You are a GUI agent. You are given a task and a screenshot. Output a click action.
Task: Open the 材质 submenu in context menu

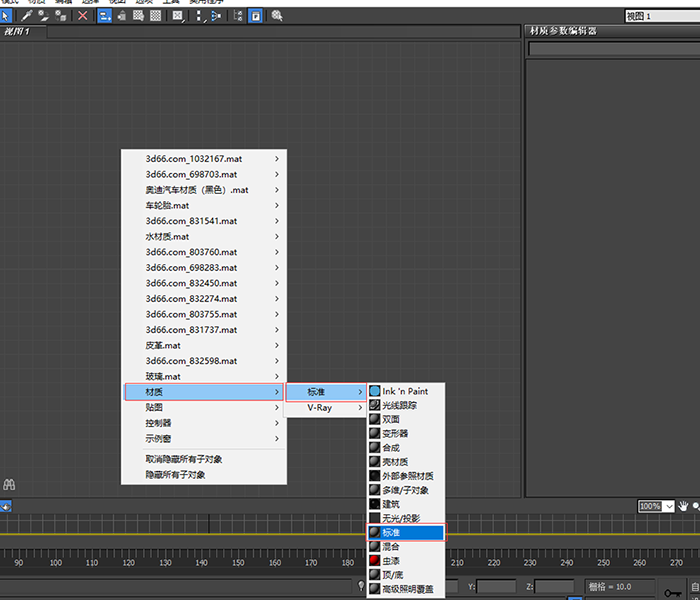[204, 392]
